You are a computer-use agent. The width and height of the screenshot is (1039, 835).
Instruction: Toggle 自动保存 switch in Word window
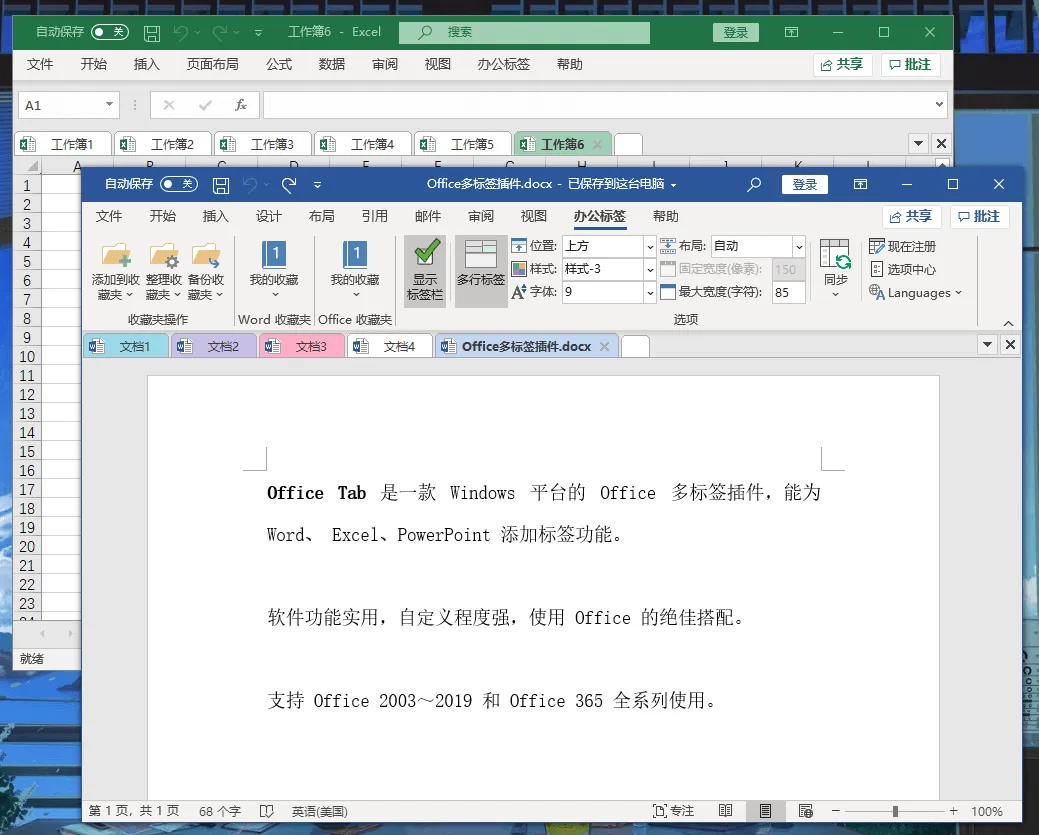coord(179,184)
